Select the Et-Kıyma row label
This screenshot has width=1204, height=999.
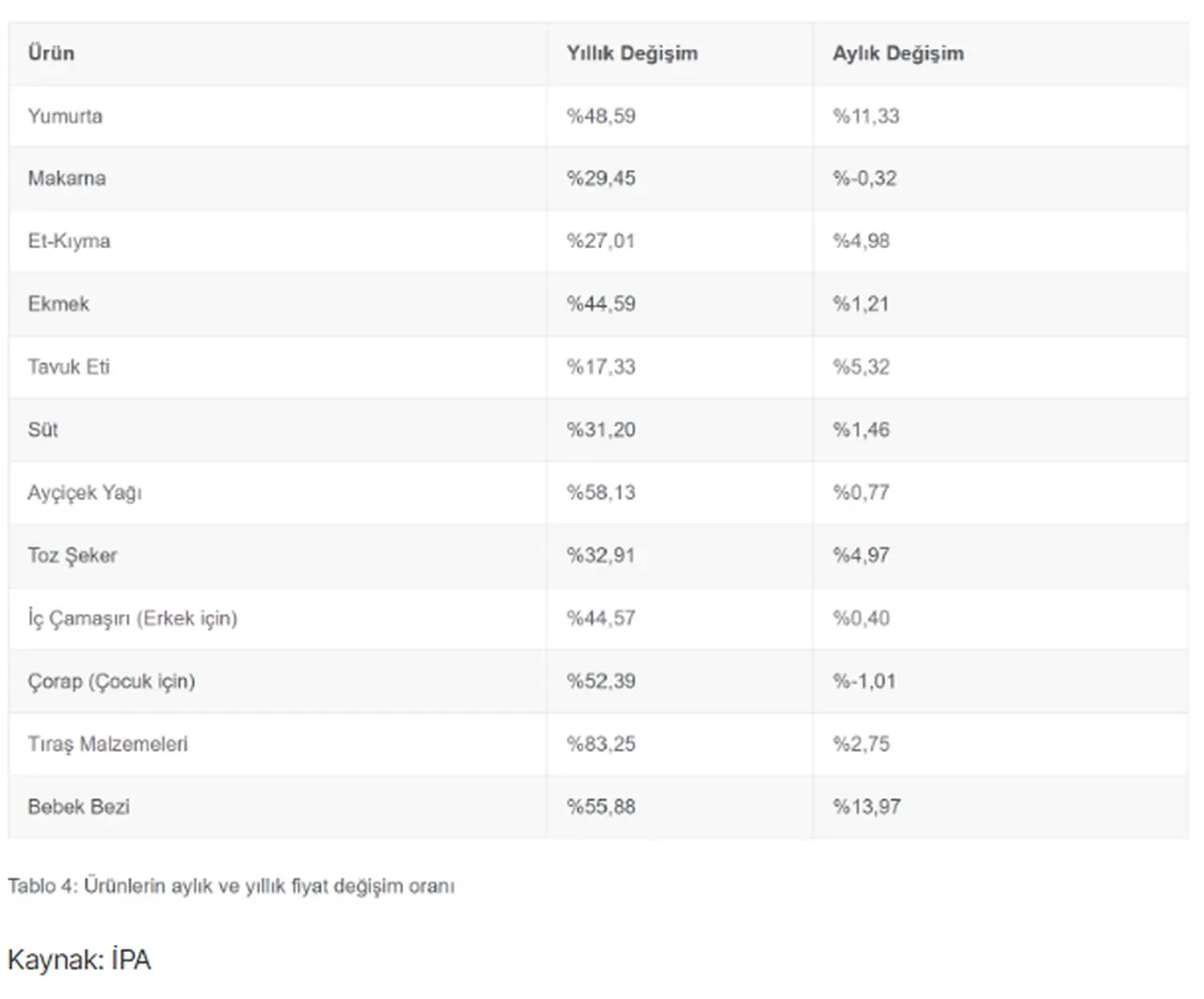pyautogui.click(x=69, y=242)
